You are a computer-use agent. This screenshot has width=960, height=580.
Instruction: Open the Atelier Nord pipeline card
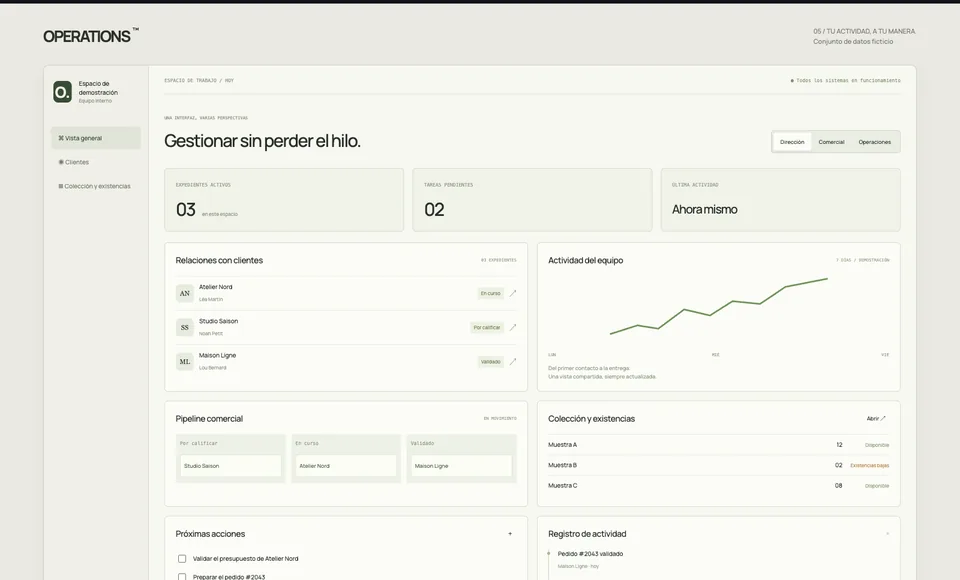pos(346,466)
